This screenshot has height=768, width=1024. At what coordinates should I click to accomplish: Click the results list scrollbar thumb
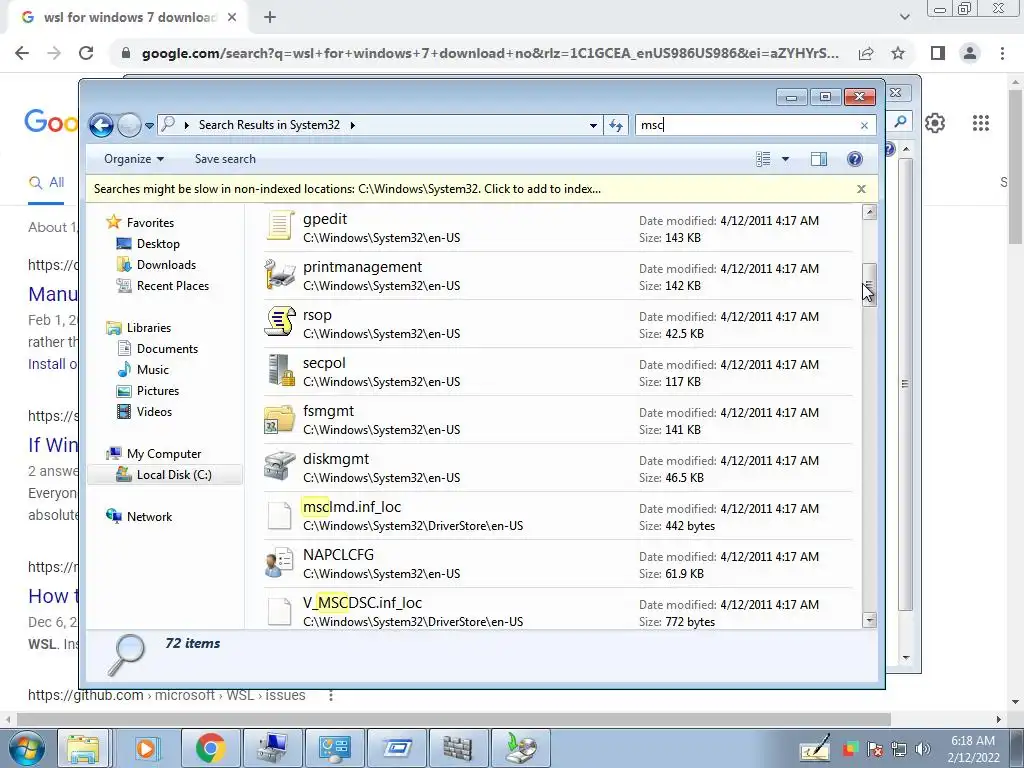click(869, 285)
